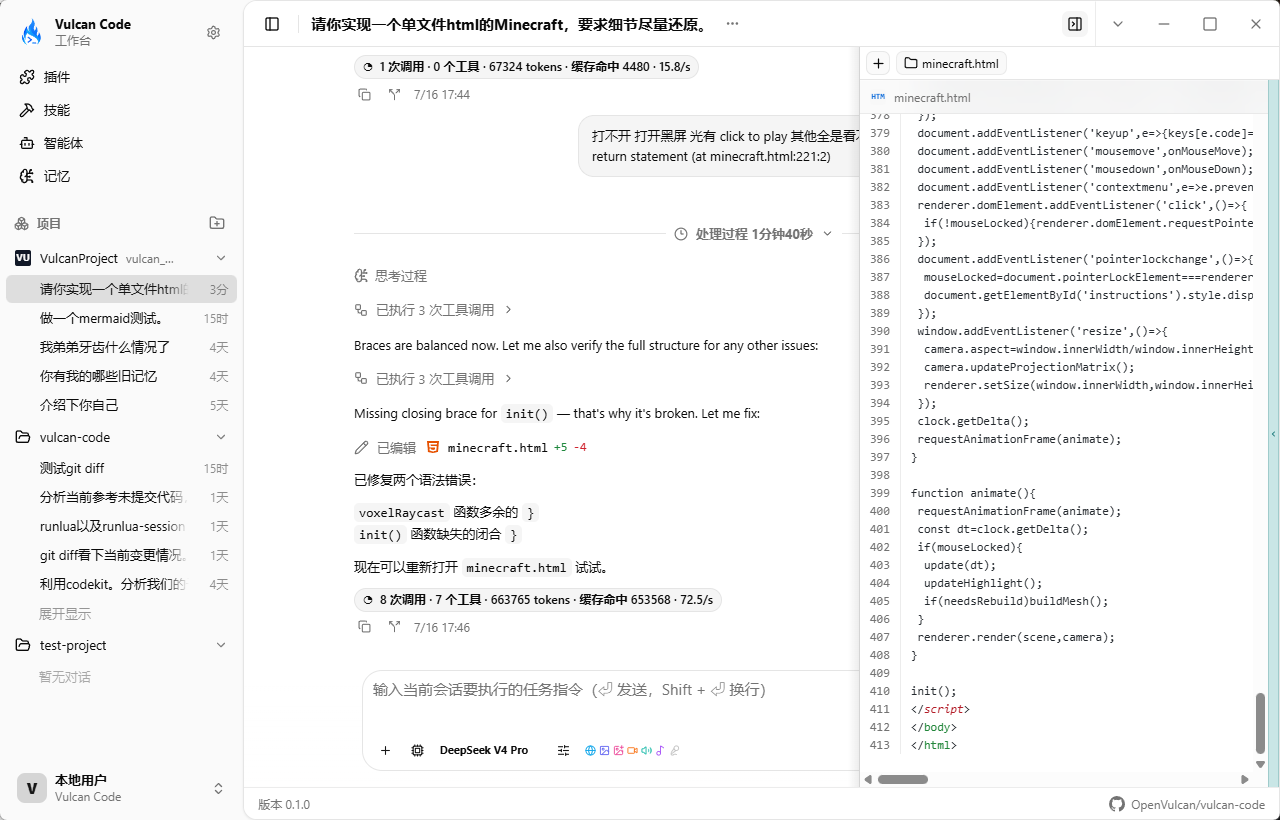Select the minecraft.html folder tab
This screenshot has height=820, width=1280.
click(x=951, y=63)
